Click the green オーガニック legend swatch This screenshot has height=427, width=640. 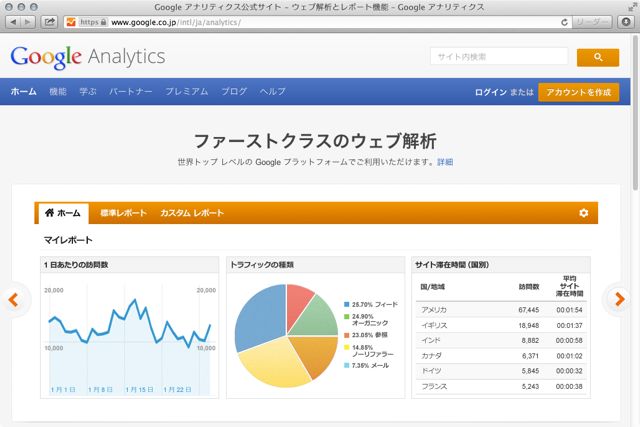[x=347, y=317]
